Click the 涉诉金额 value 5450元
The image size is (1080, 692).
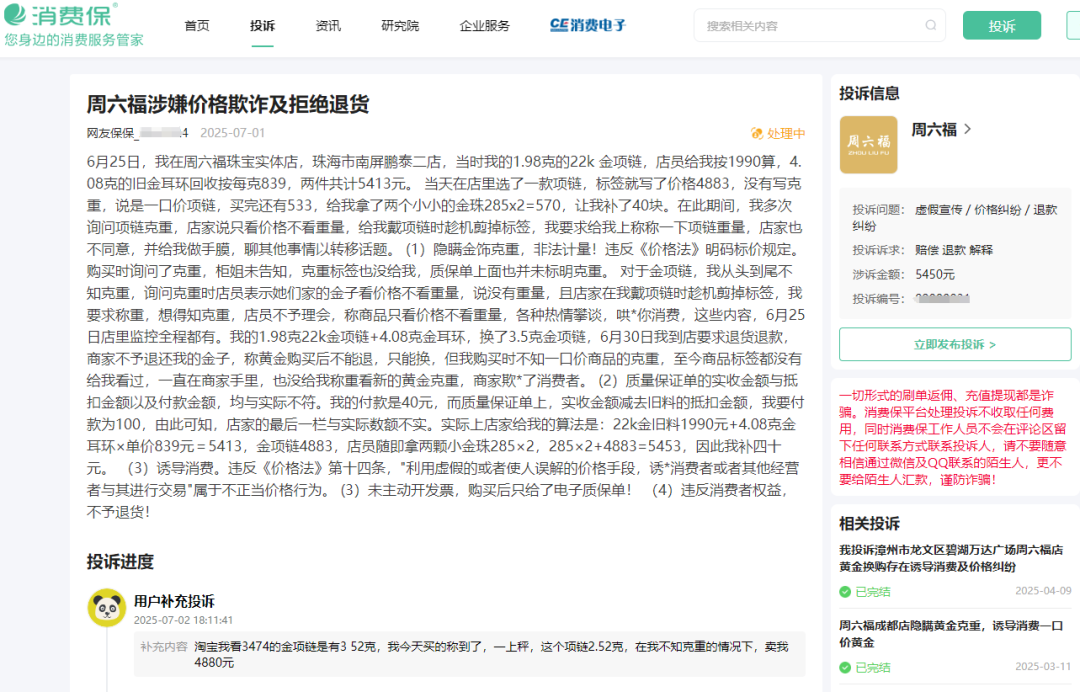[935, 274]
